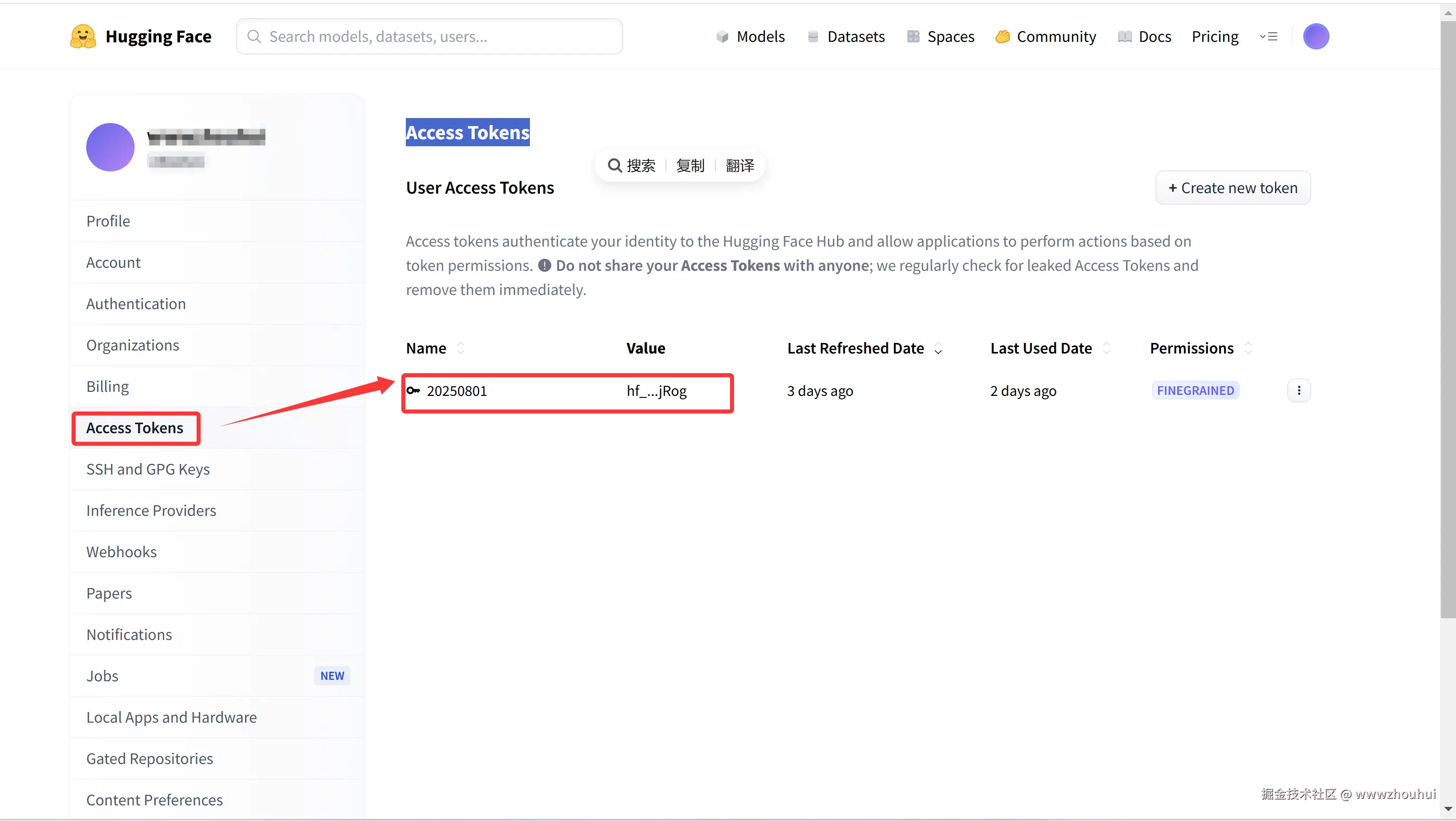This screenshot has width=1456, height=821.
Task: Open Webhooks settings
Action: coord(218,552)
